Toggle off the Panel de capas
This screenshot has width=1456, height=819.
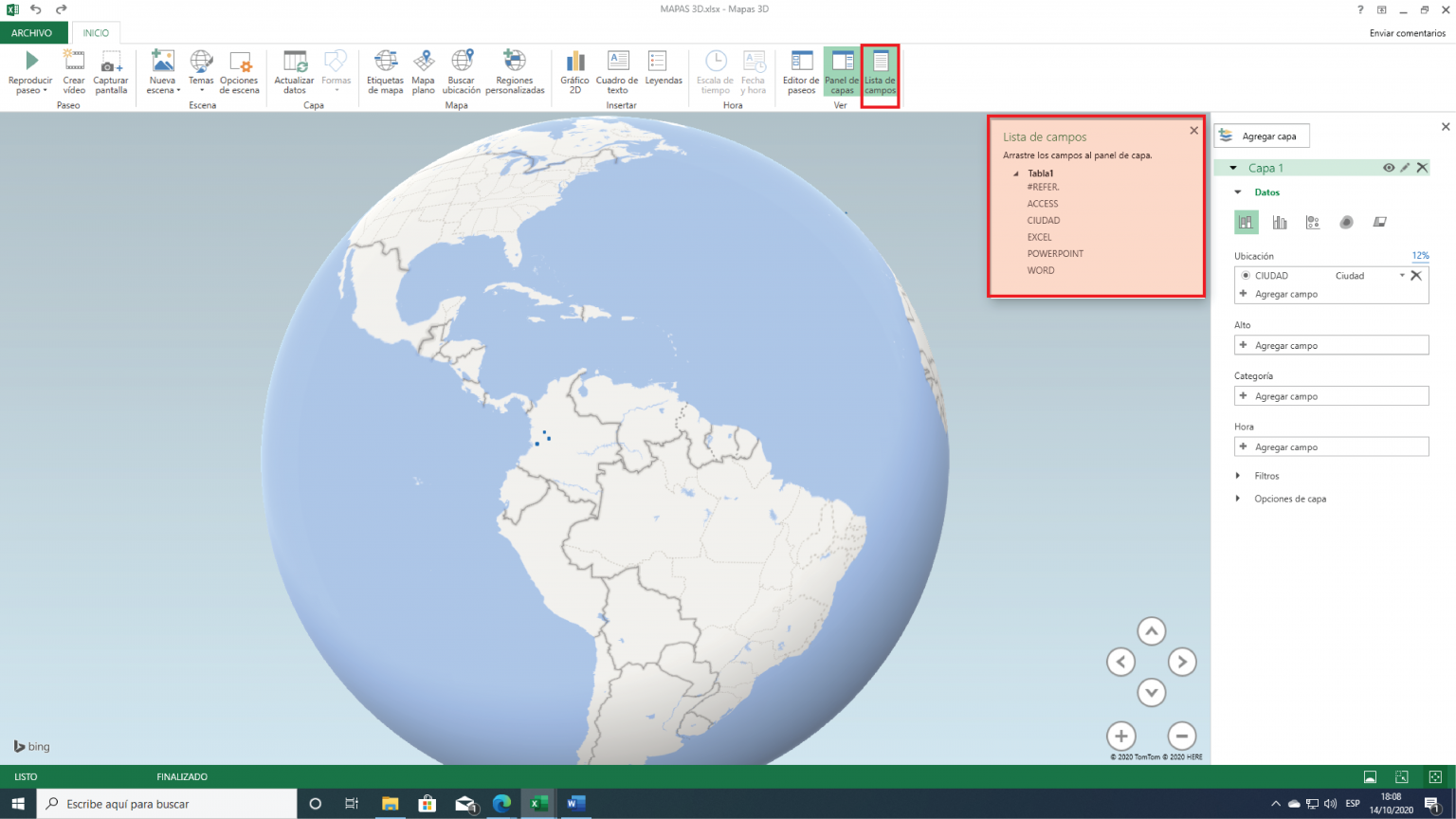(841, 71)
